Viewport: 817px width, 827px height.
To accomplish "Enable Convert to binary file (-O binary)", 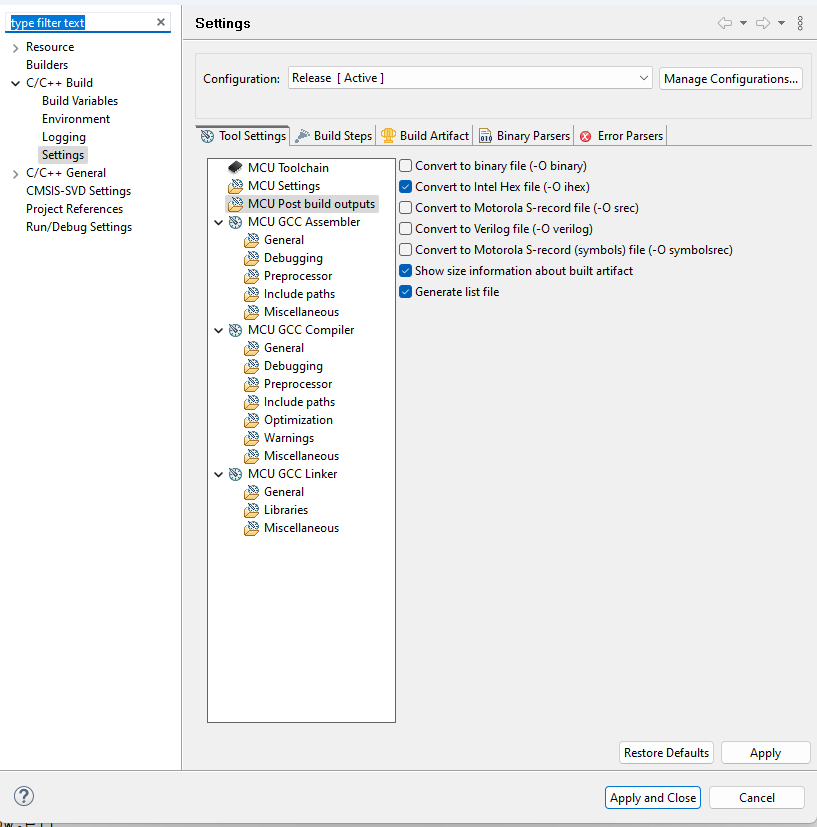I will 405,166.
